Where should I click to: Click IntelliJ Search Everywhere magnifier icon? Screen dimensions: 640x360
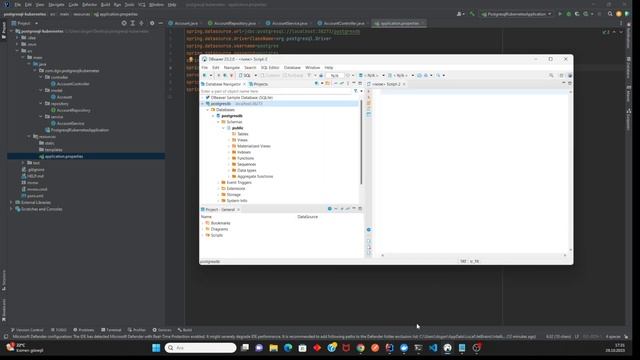pyautogui.click(x=610, y=14)
